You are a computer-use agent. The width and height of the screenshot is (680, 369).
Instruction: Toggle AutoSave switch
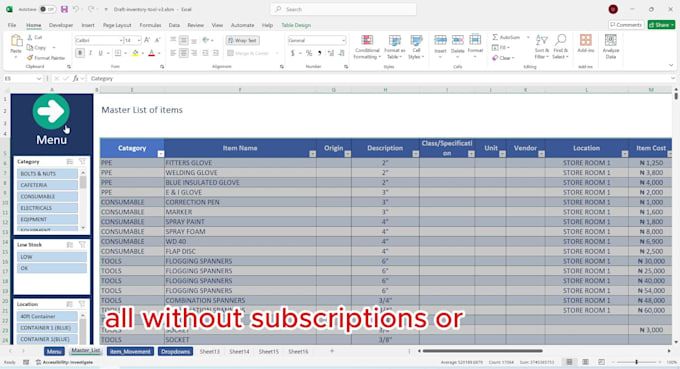point(47,9)
